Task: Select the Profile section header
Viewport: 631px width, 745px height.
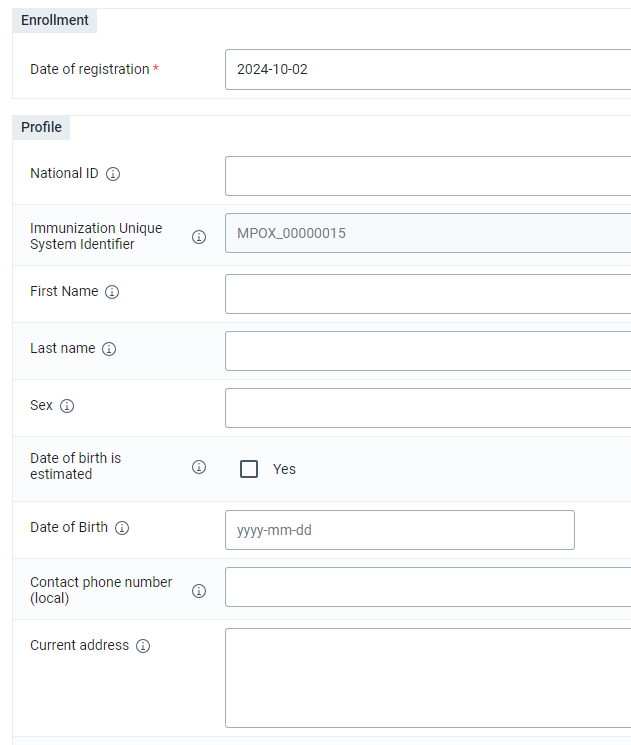Action: click(41, 127)
